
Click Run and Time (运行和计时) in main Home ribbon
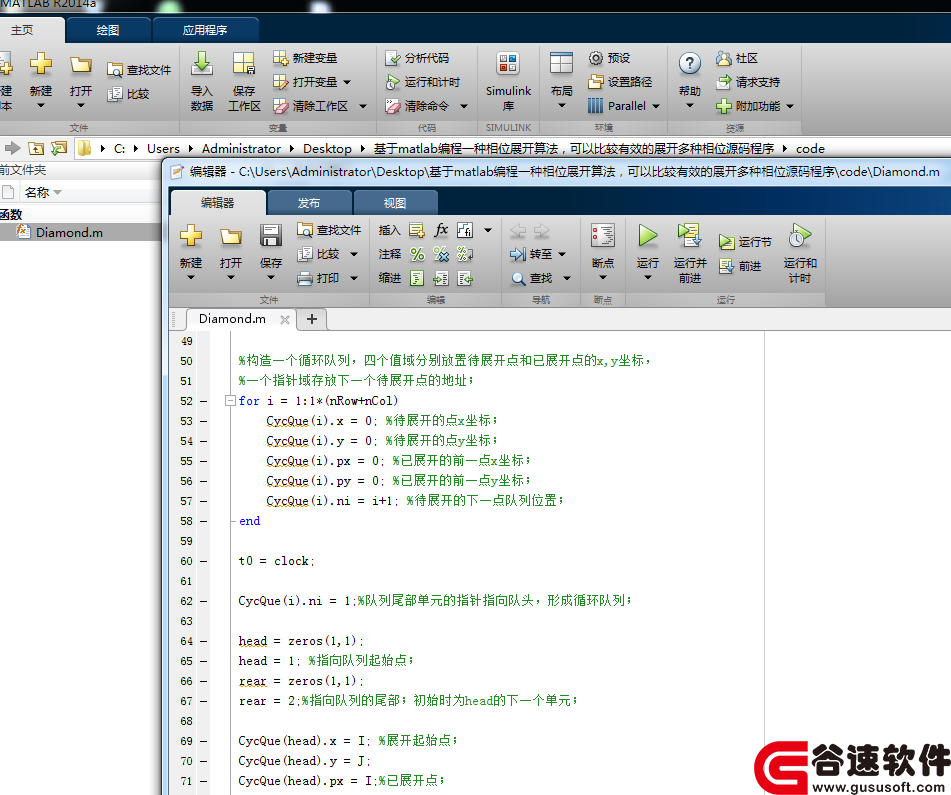click(x=423, y=82)
